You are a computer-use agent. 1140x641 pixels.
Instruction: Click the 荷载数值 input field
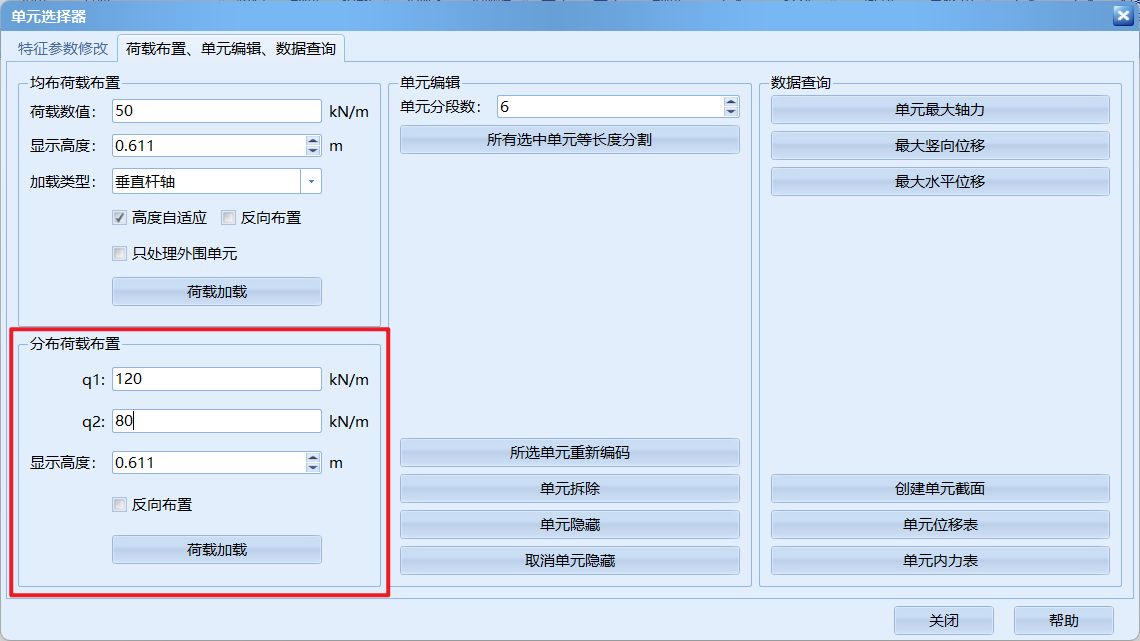216,111
